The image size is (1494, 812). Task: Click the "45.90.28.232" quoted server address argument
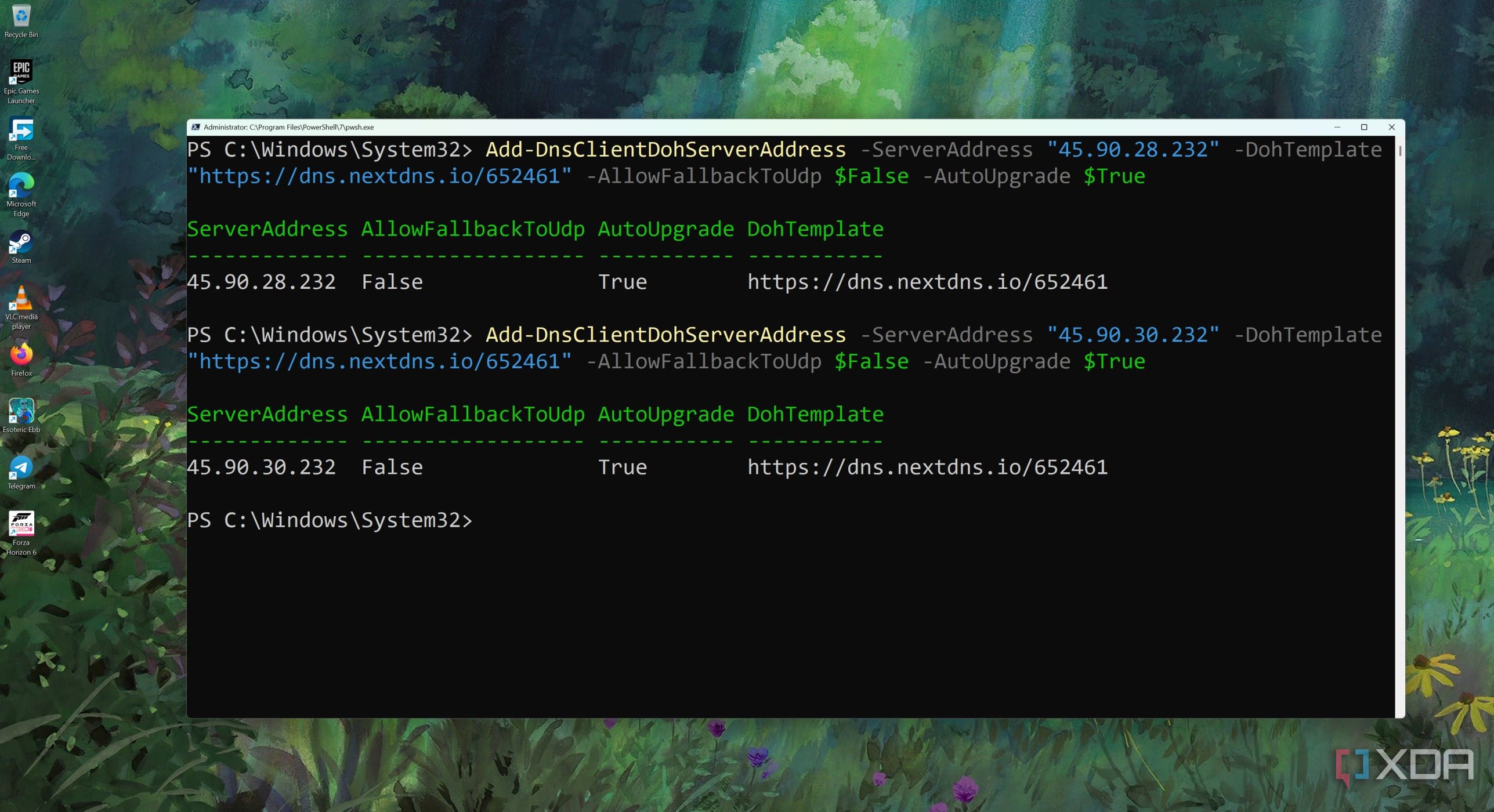pyautogui.click(x=1133, y=150)
